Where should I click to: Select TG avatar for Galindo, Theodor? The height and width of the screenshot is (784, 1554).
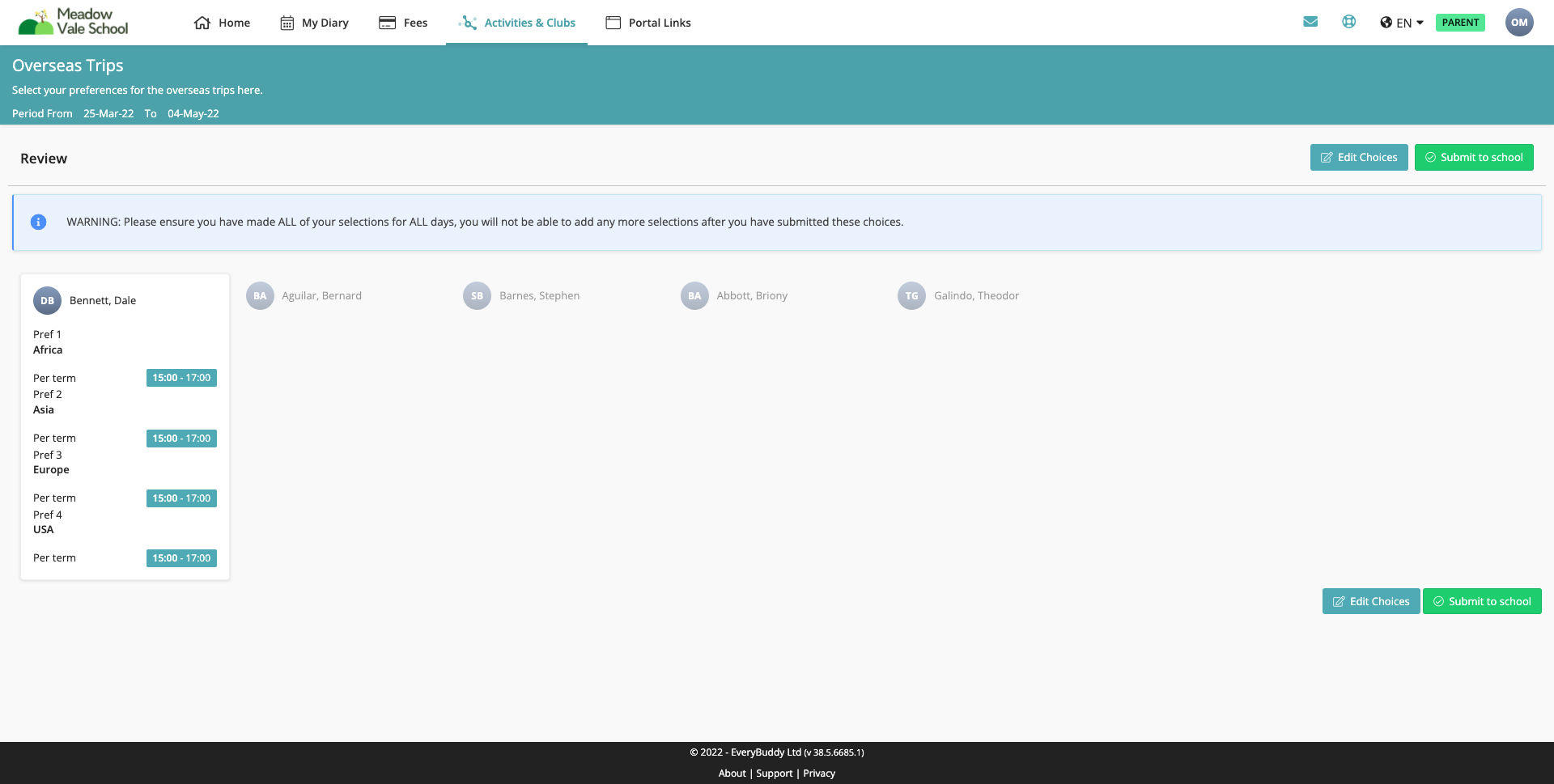tap(911, 295)
